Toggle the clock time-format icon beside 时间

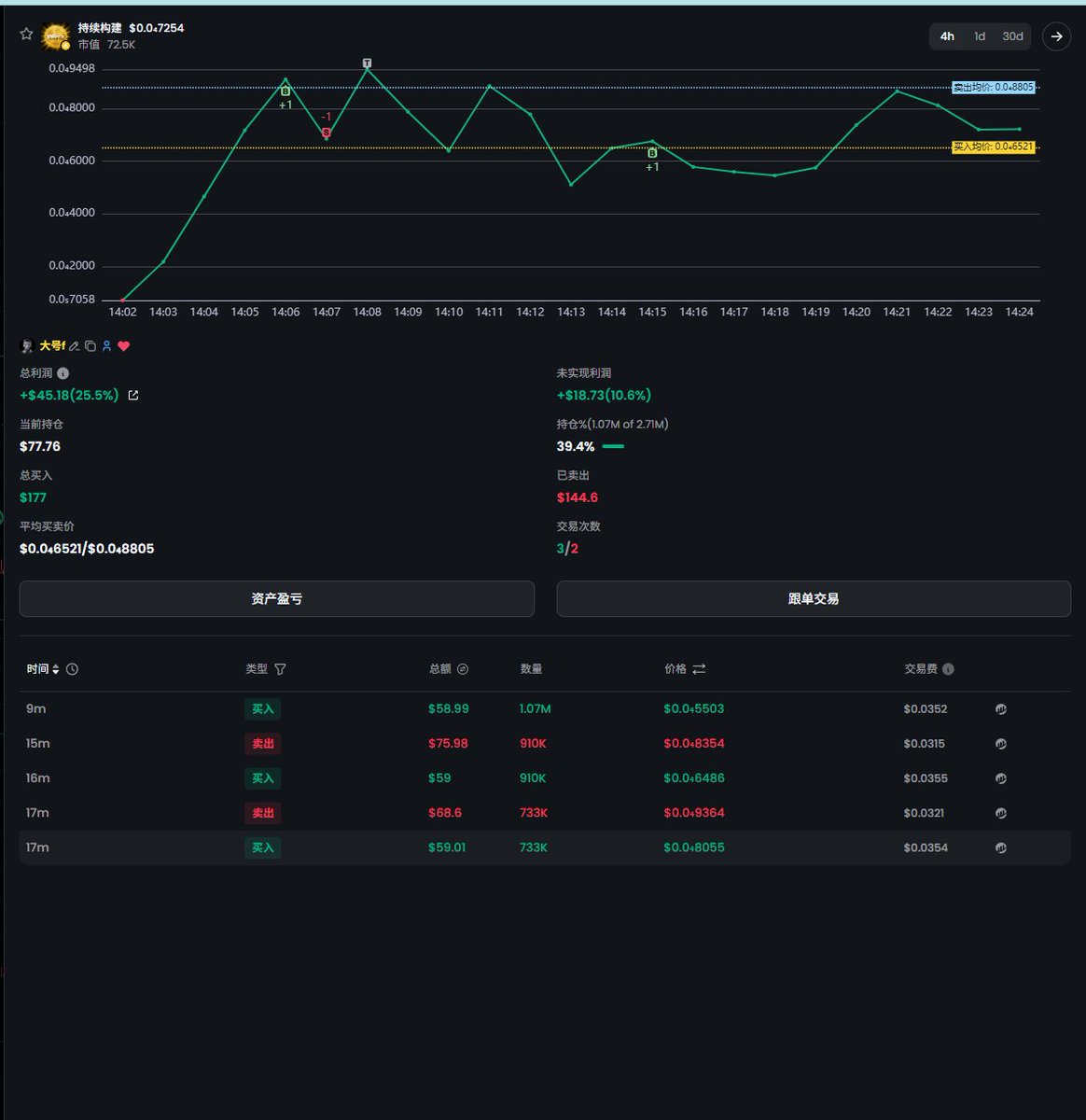(73, 669)
